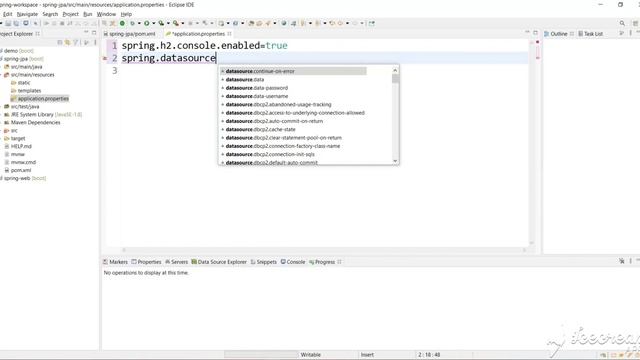Open the Help menu
The height and width of the screenshot is (360, 640).
tap(126, 14)
